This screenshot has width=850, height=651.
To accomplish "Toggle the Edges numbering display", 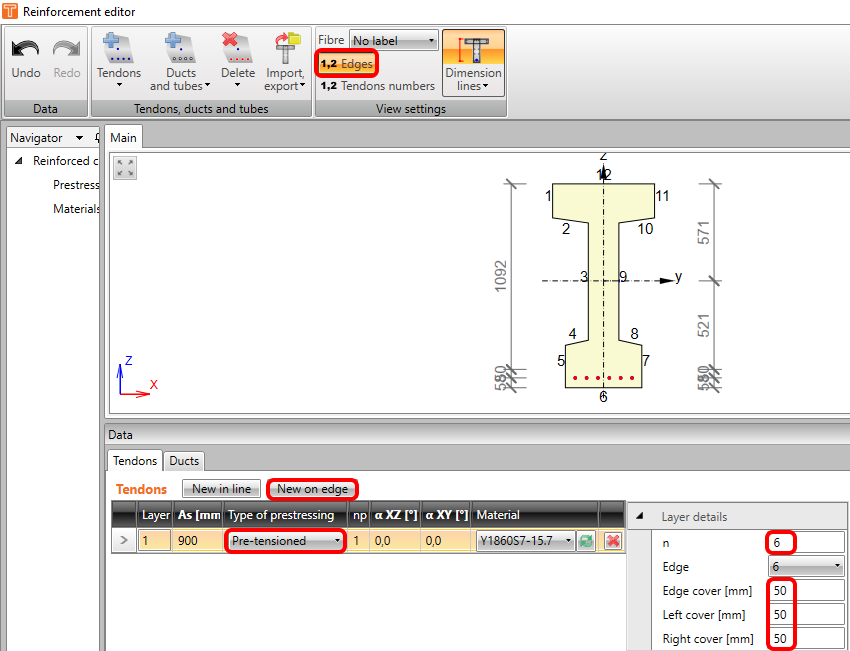I will click(347, 64).
